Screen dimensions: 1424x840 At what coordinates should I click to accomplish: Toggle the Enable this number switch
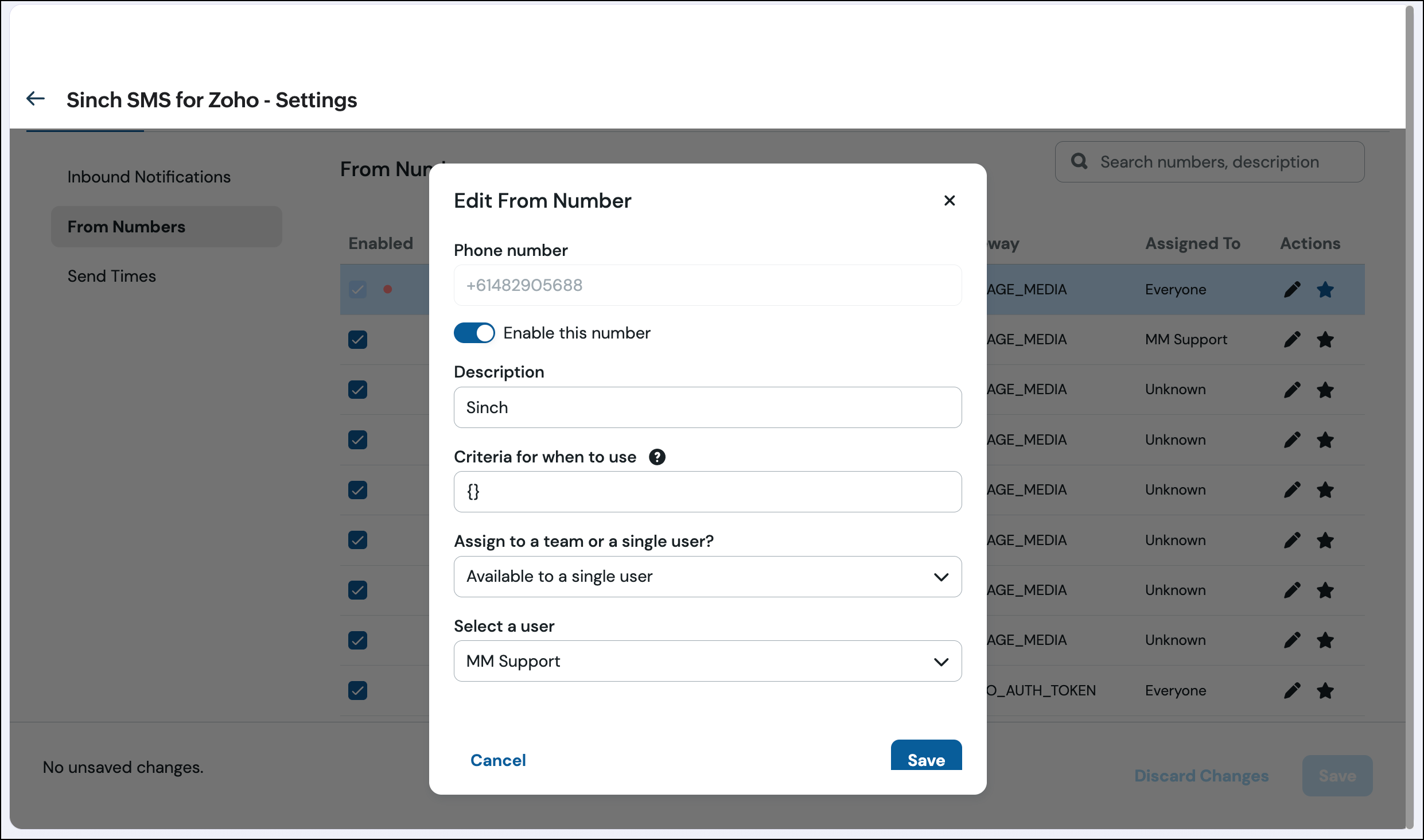(474, 333)
